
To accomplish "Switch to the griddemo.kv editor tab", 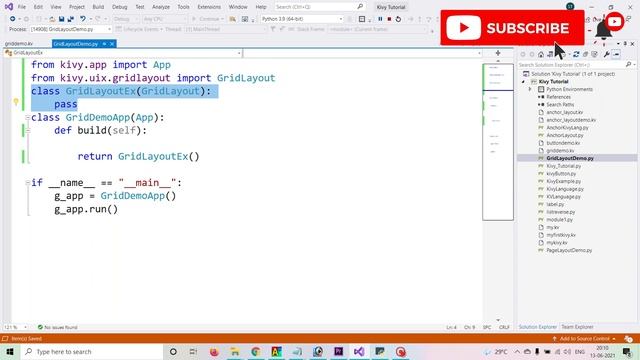I will (x=19, y=44).
